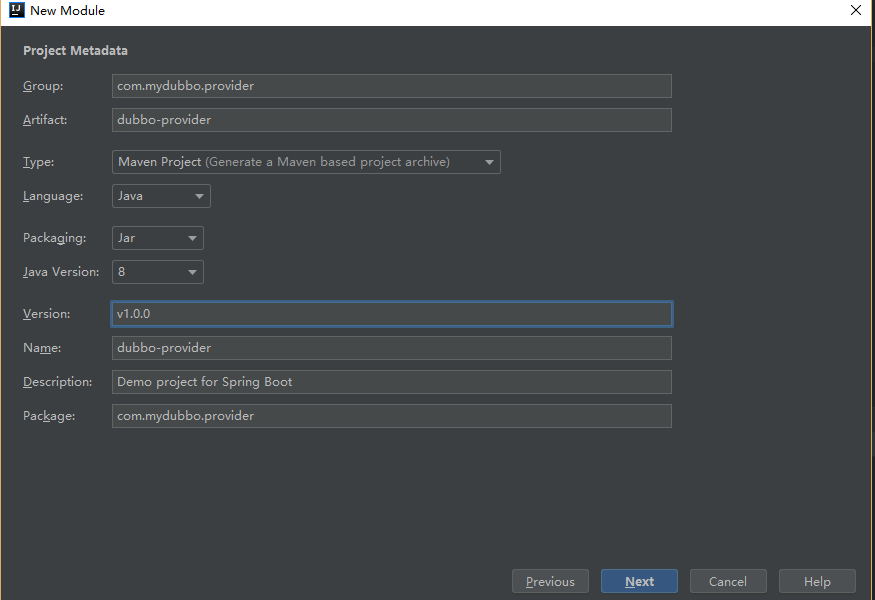The width and height of the screenshot is (875, 600).
Task: Click the Name field with dubbo-provider
Action: (392, 348)
